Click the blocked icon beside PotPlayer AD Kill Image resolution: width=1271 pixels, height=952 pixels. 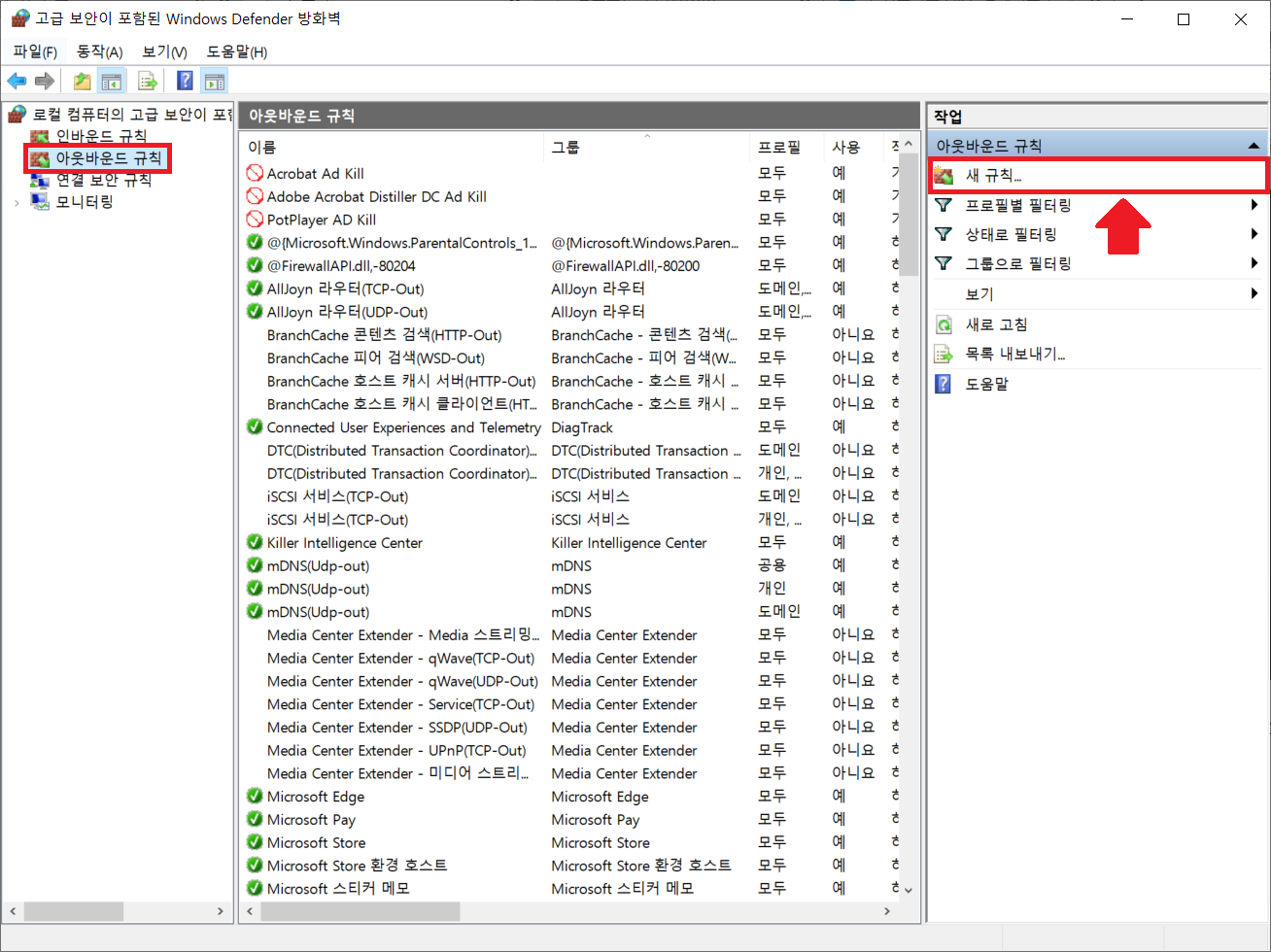pos(255,220)
